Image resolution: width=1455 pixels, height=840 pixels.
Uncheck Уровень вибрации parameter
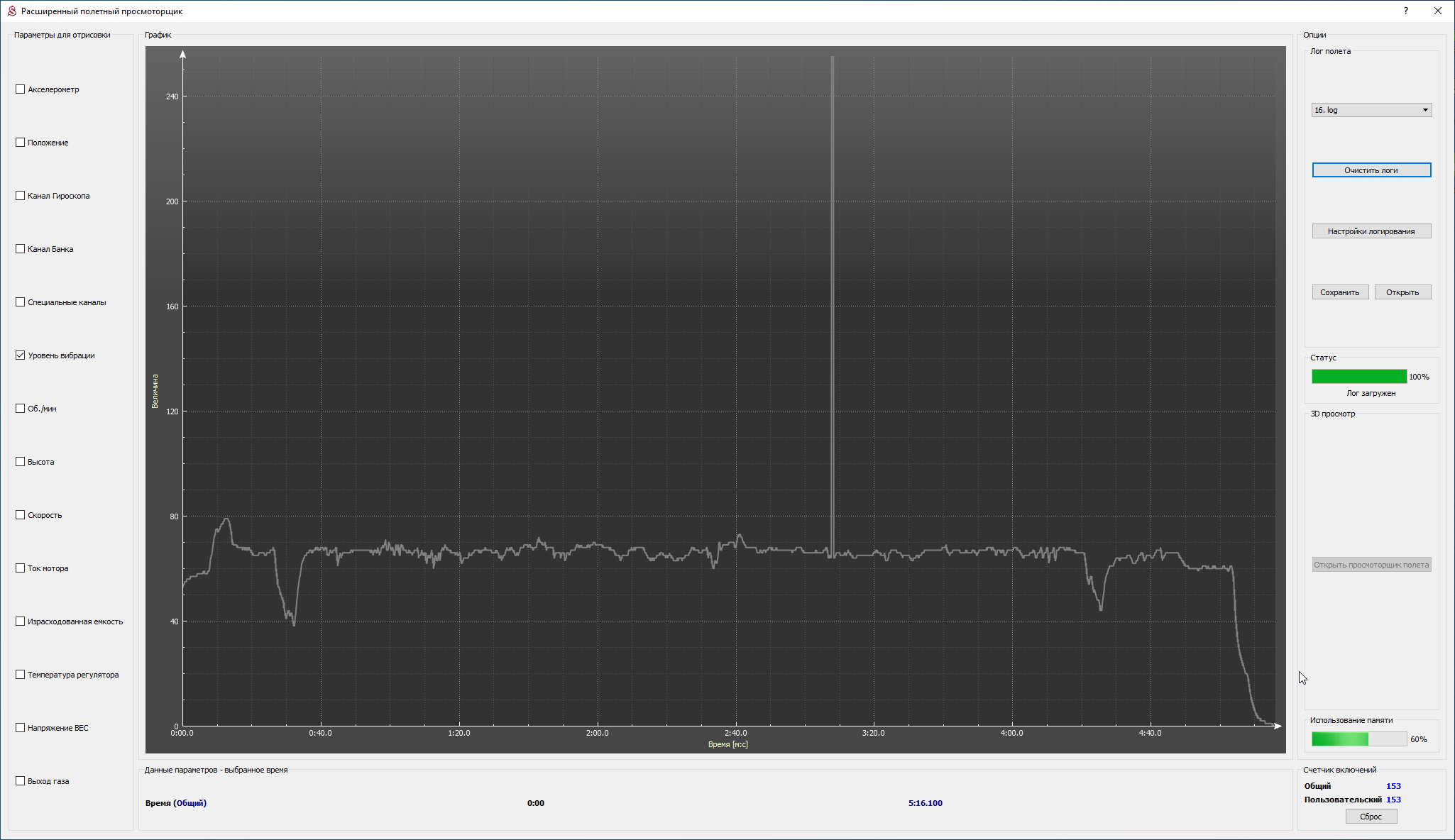point(21,355)
